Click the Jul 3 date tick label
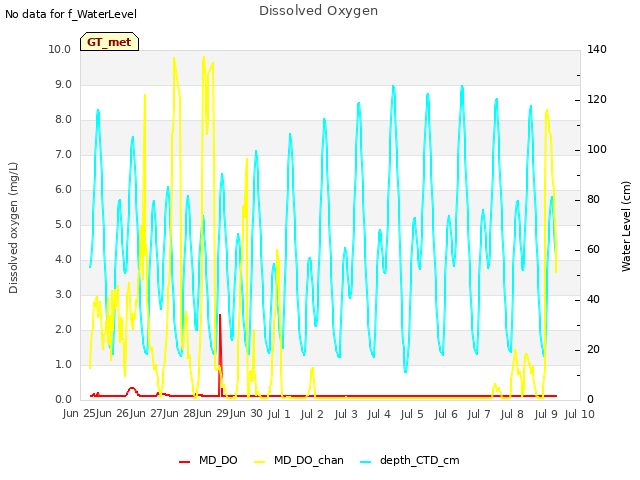 346,414
